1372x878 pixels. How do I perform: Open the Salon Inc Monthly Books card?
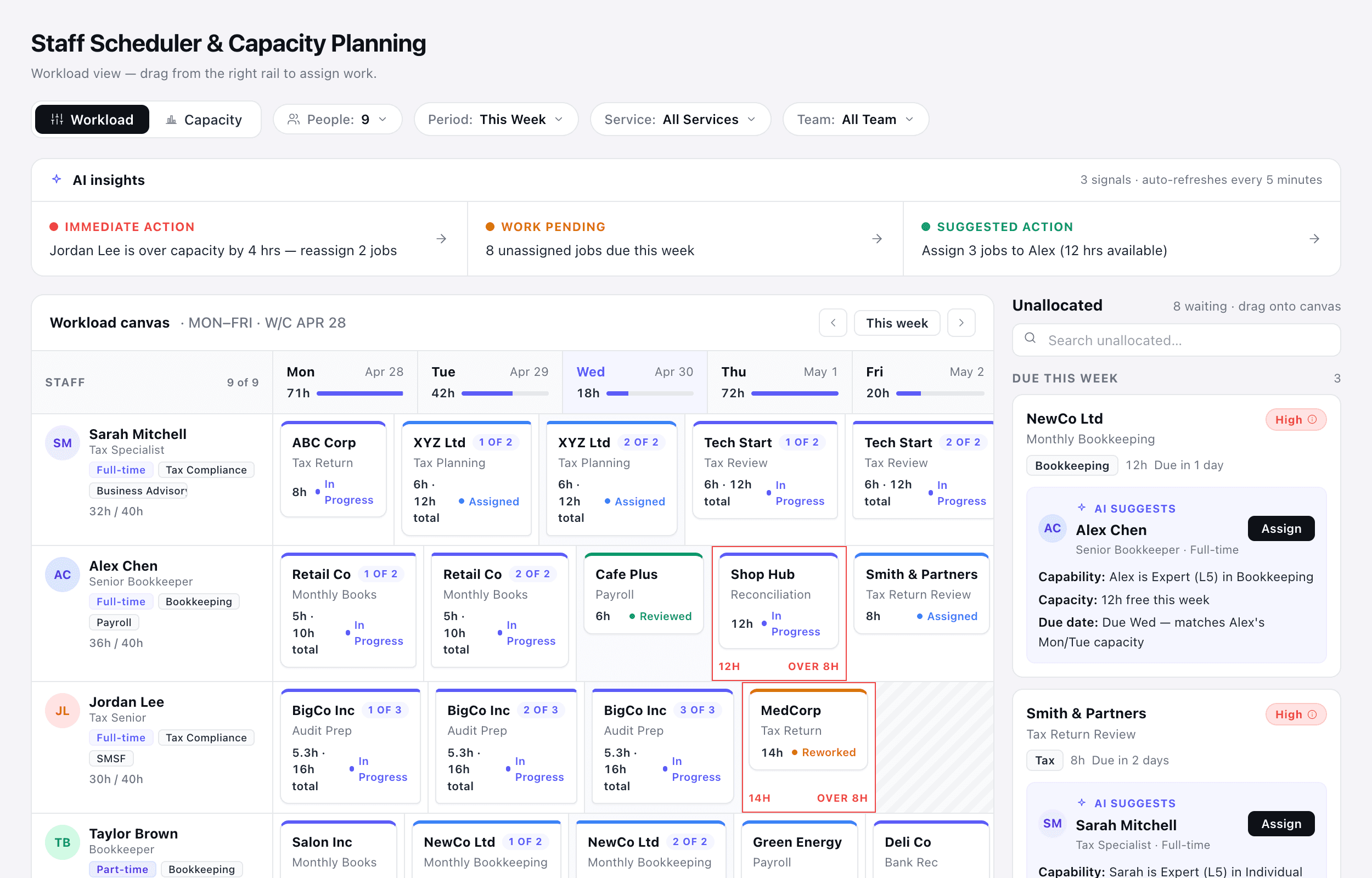pyautogui.click(x=338, y=849)
